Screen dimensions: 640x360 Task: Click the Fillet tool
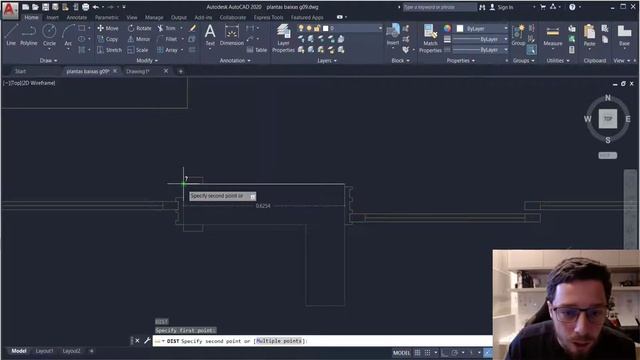click(167, 39)
